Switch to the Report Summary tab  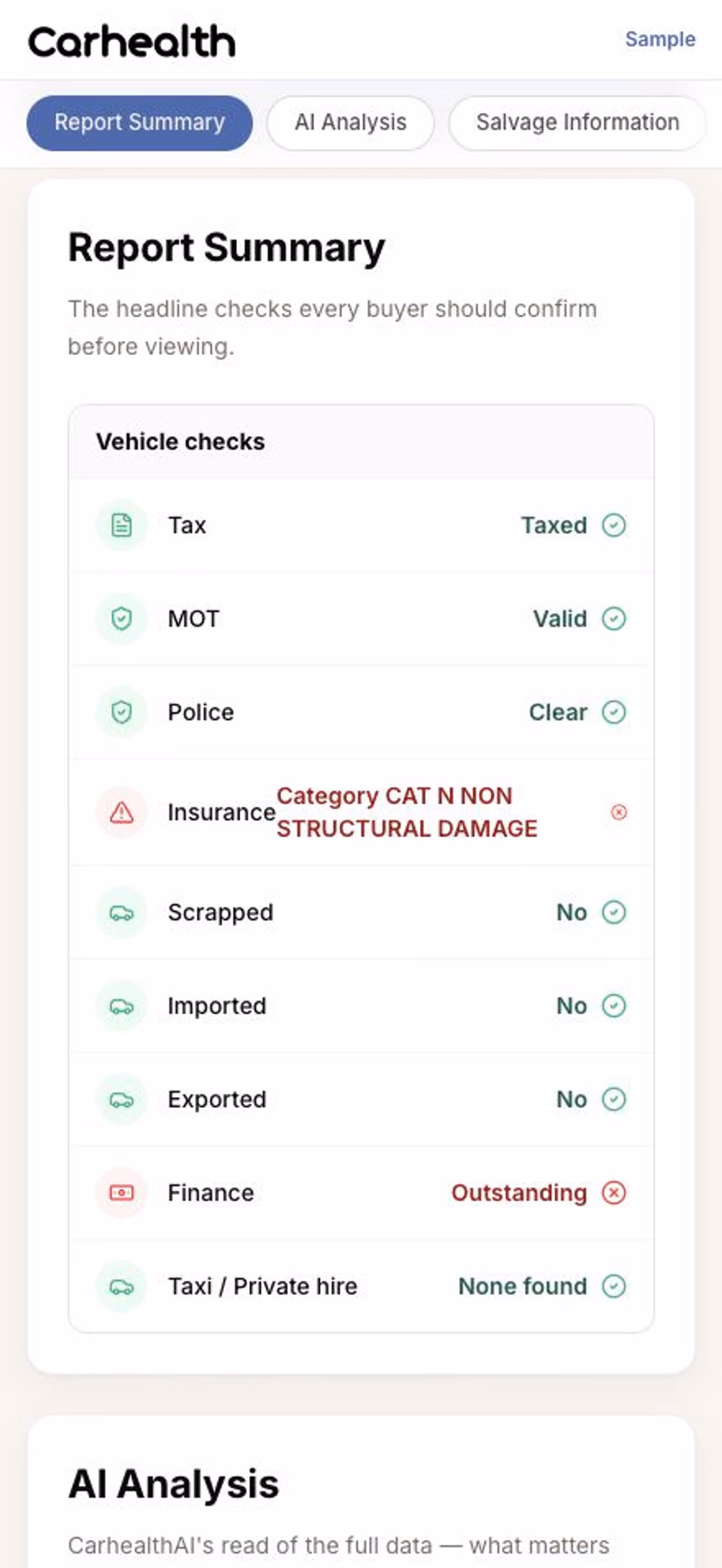coord(139,123)
